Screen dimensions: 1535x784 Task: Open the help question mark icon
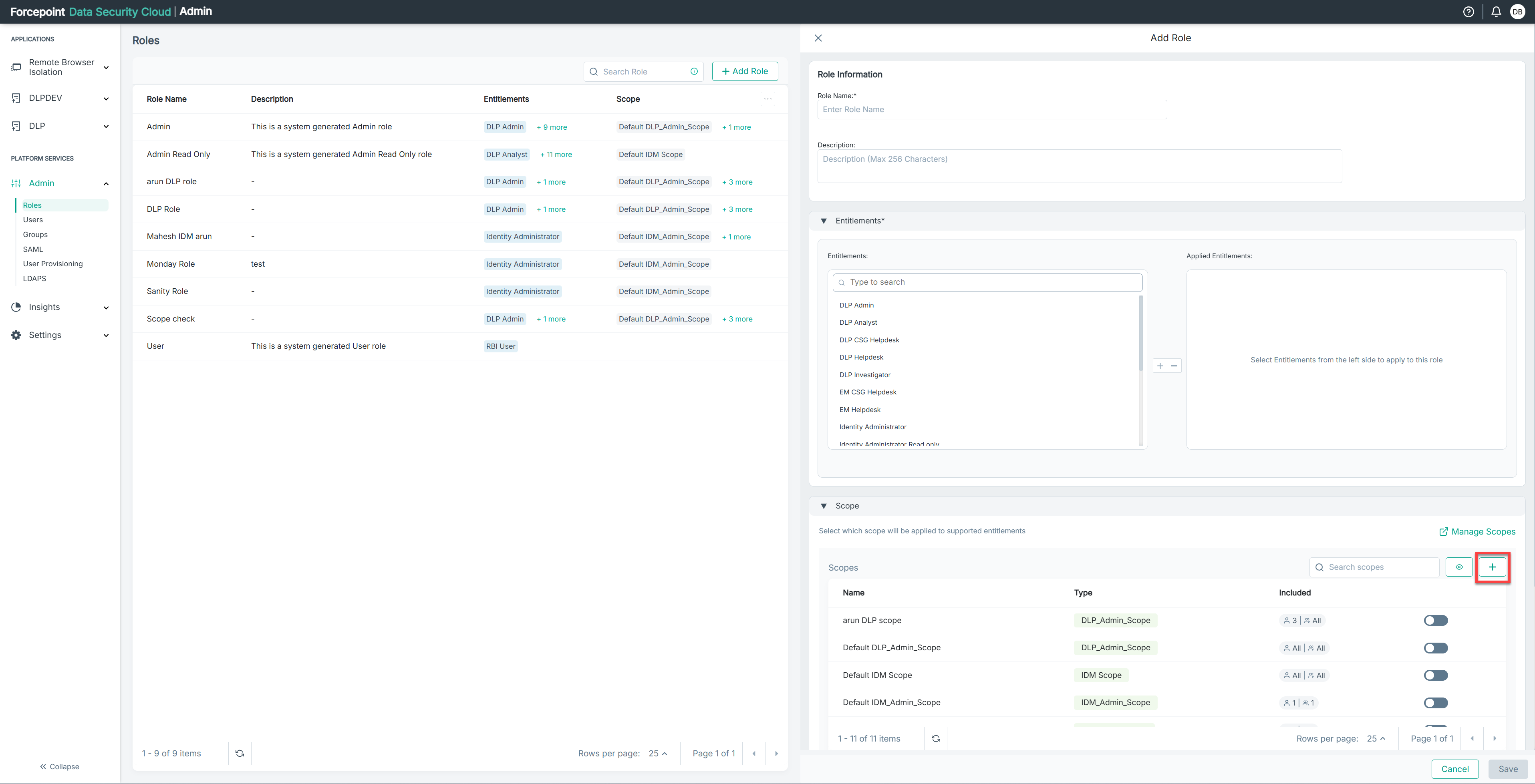click(x=1468, y=12)
